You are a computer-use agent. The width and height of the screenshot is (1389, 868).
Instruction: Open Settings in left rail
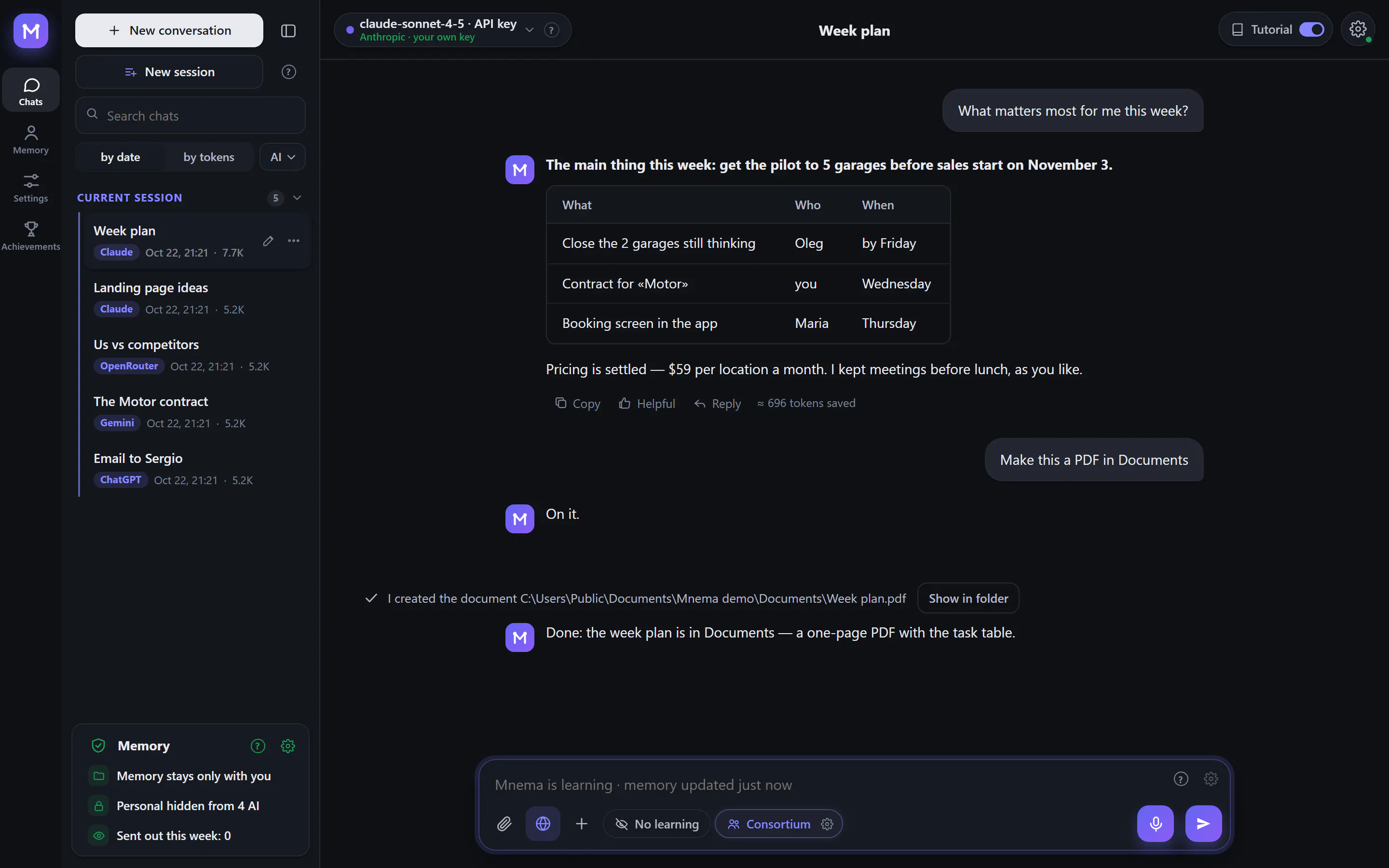click(30, 188)
